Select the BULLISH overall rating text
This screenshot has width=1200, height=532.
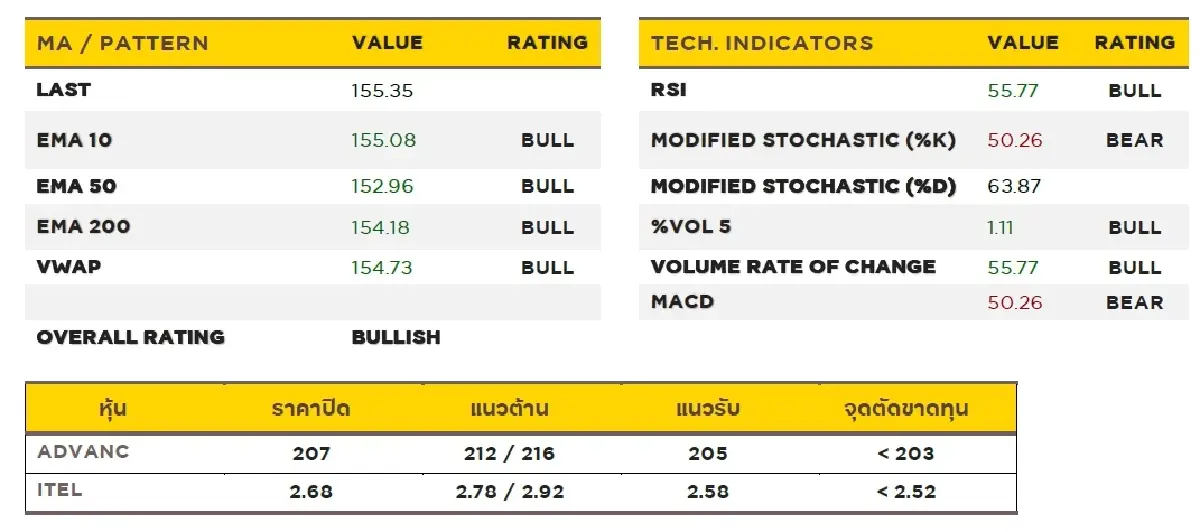[396, 337]
